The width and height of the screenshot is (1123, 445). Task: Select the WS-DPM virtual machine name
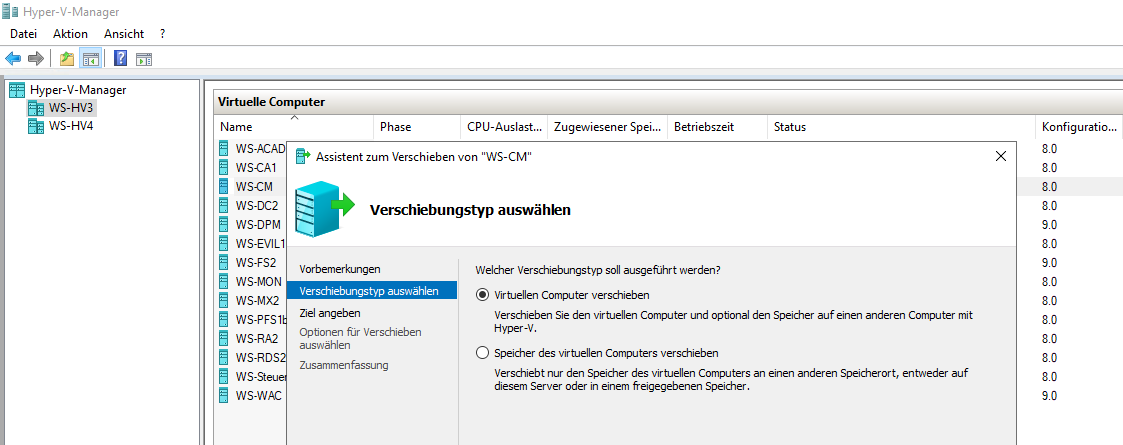point(258,224)
